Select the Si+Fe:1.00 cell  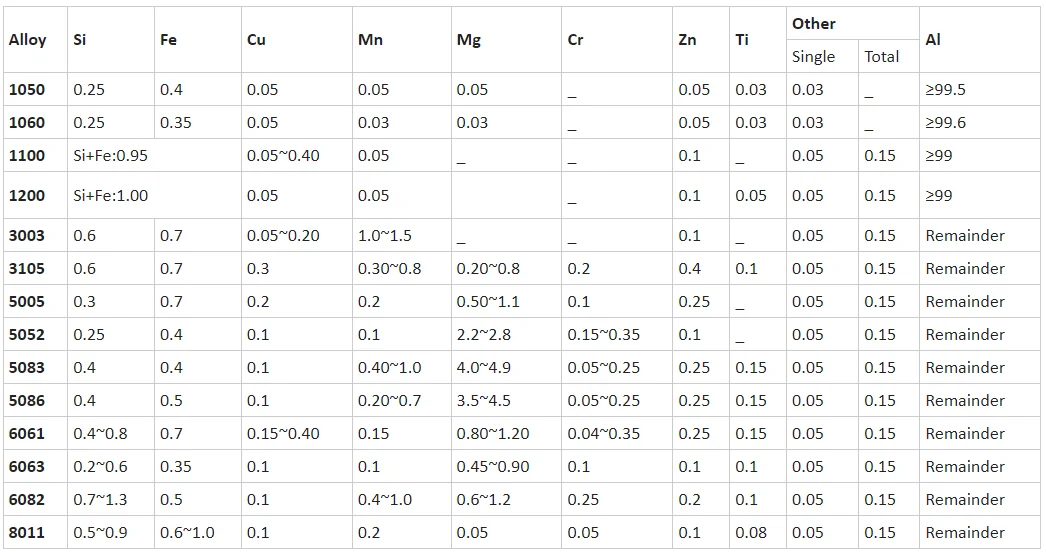(x=111, y=196)
